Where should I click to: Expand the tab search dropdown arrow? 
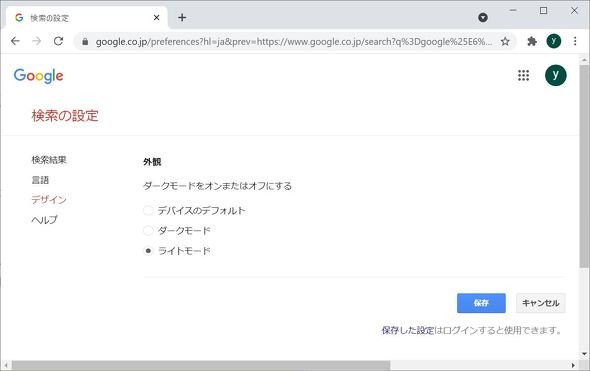point(483,17)
